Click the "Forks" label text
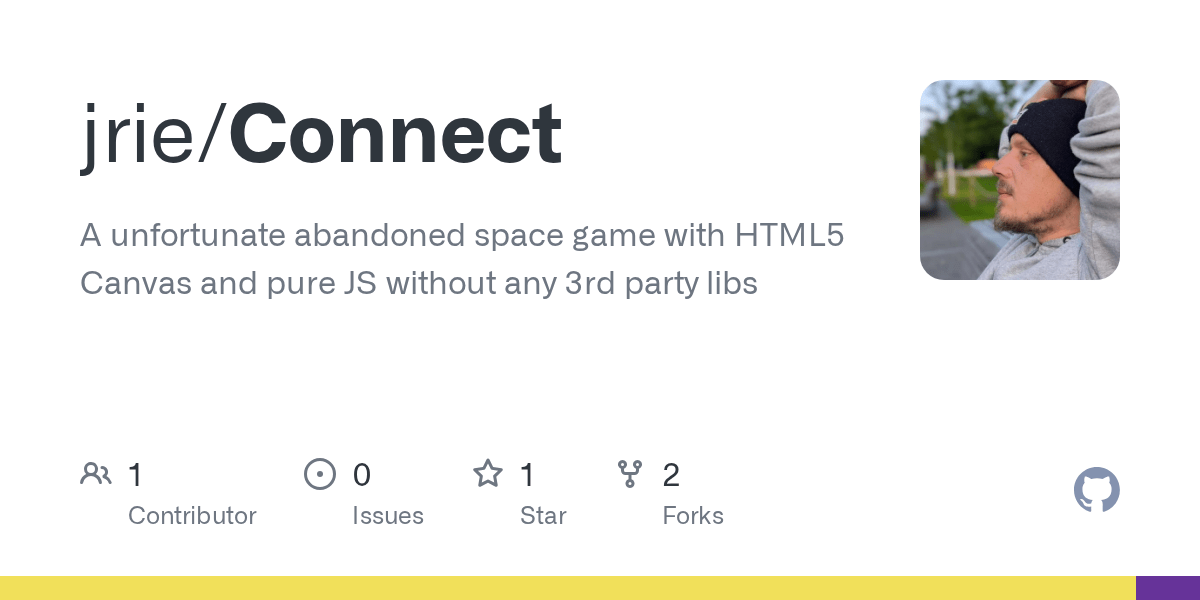Screen dimensions: 1200x600 (x=693, y=516)
